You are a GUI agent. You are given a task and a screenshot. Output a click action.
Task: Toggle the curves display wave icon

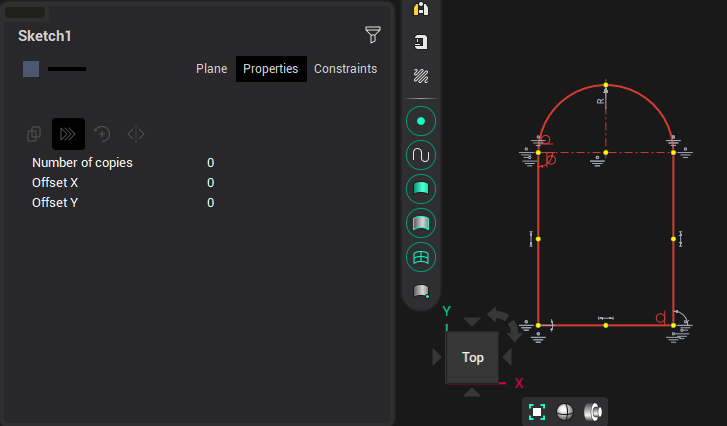point(421,155)
